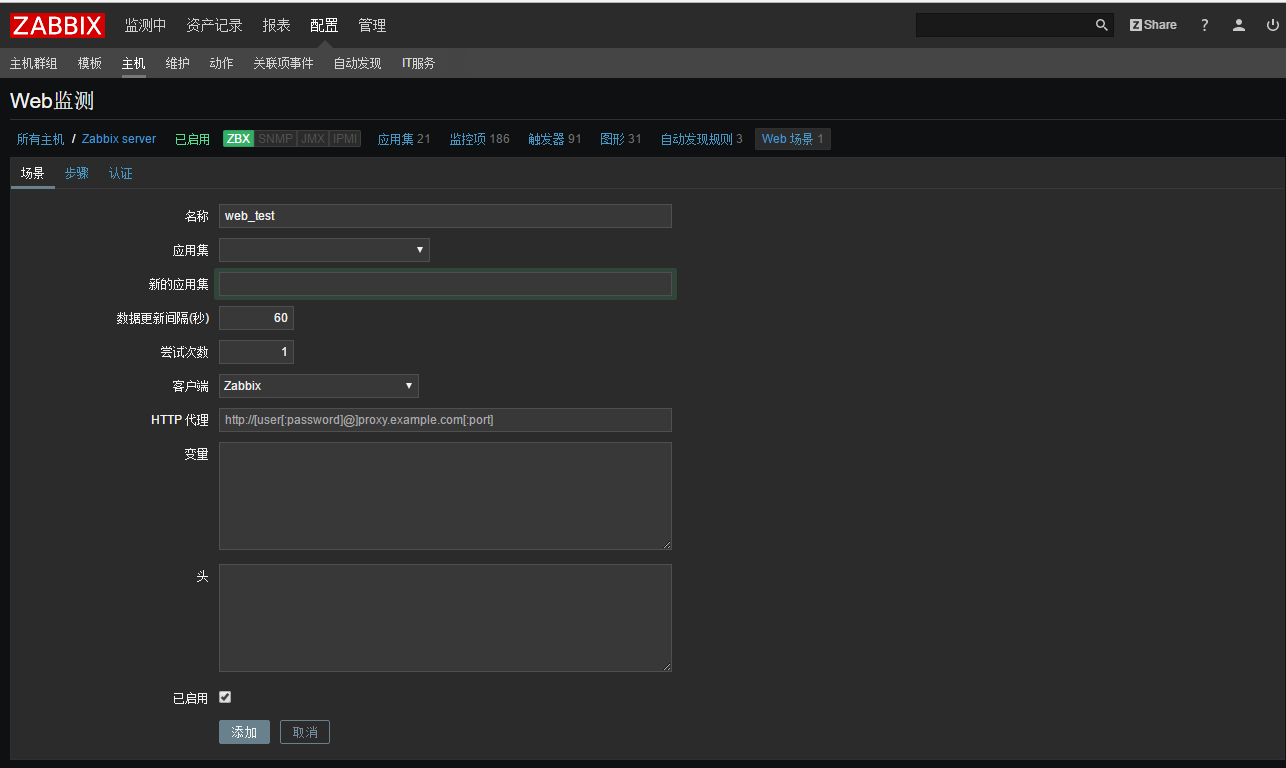Go to 关联项事件 submenu
The height and width of the screenshot is (768, 1286).
tap(283, 63)
